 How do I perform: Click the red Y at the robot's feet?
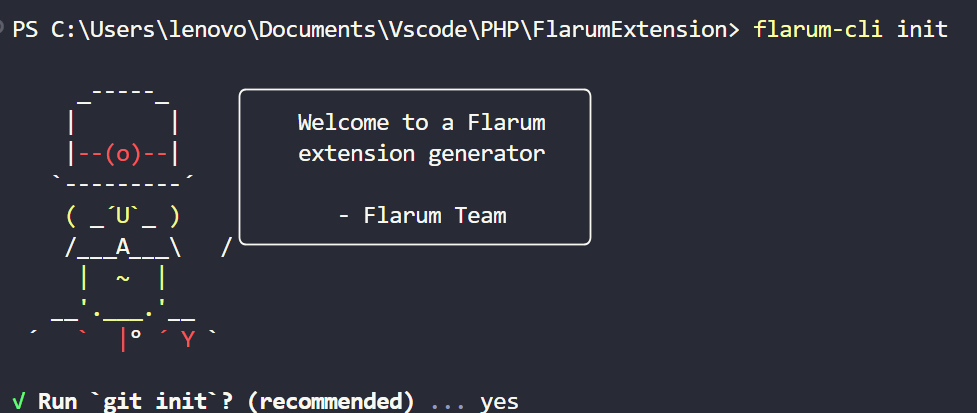coord(187,341)
